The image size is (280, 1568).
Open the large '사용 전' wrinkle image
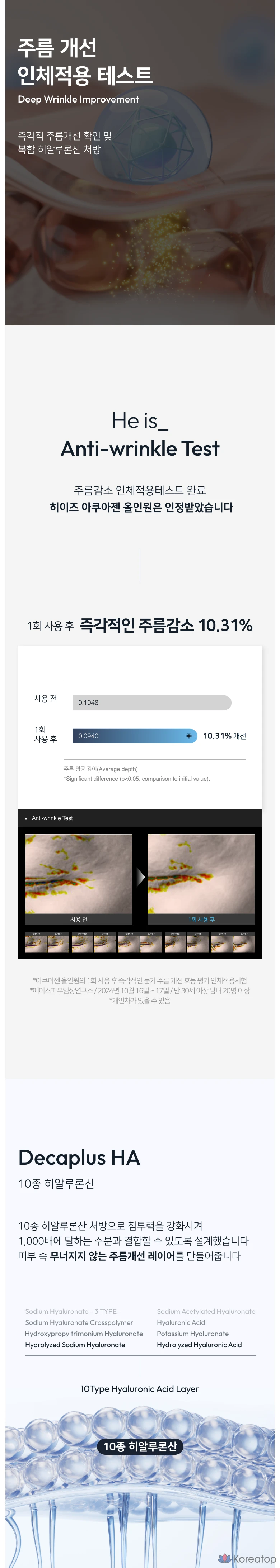(79, 874)
